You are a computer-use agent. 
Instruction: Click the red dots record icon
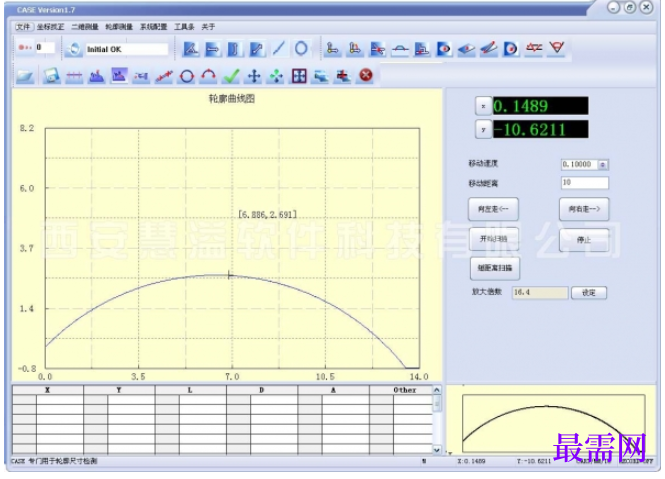click(25, 48)
